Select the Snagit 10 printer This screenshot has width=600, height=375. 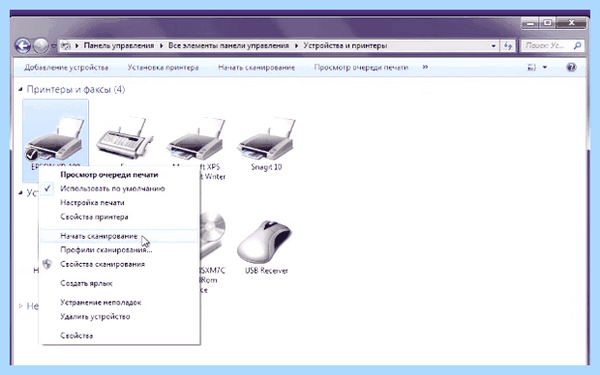point(266,138)
